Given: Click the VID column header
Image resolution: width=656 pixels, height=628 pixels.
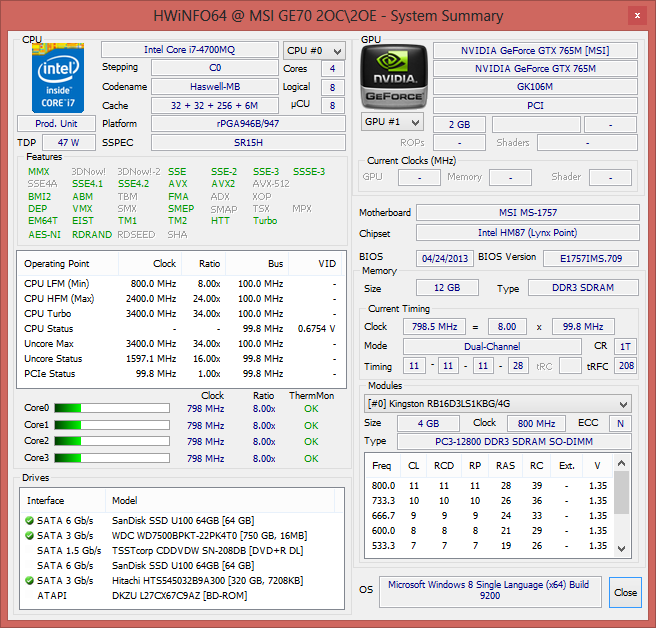Looking at the screenshot, I should [x=315, y=264].
